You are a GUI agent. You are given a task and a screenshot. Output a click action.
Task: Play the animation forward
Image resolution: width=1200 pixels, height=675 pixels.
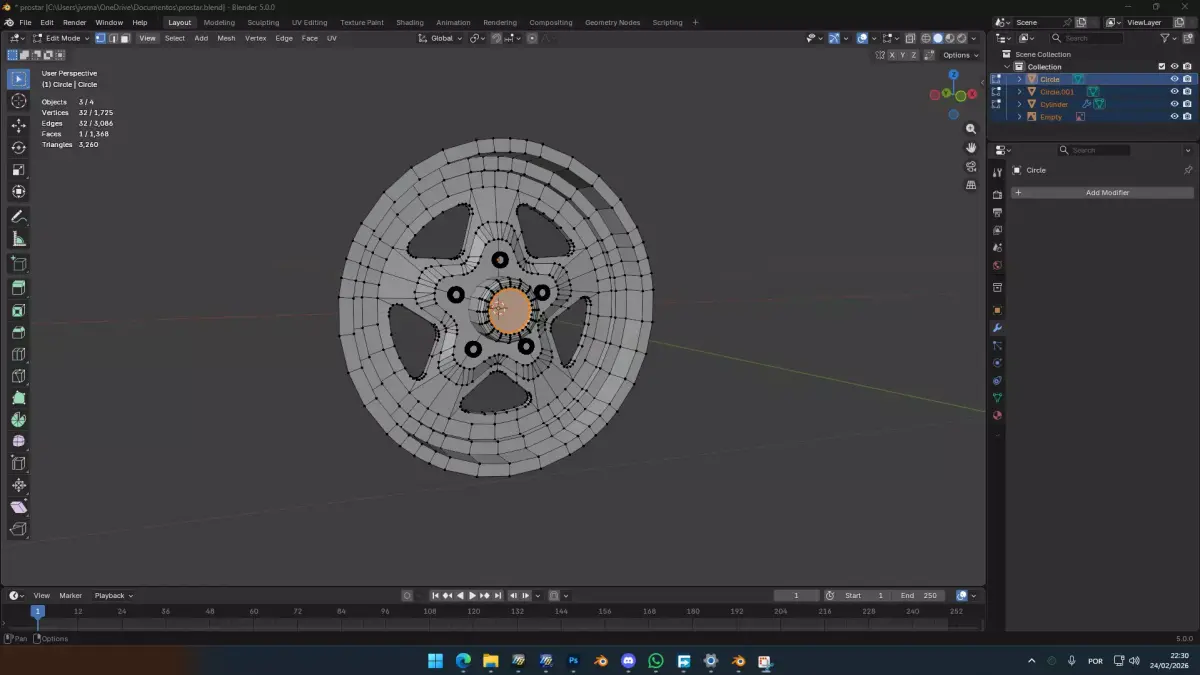[472, 596]
